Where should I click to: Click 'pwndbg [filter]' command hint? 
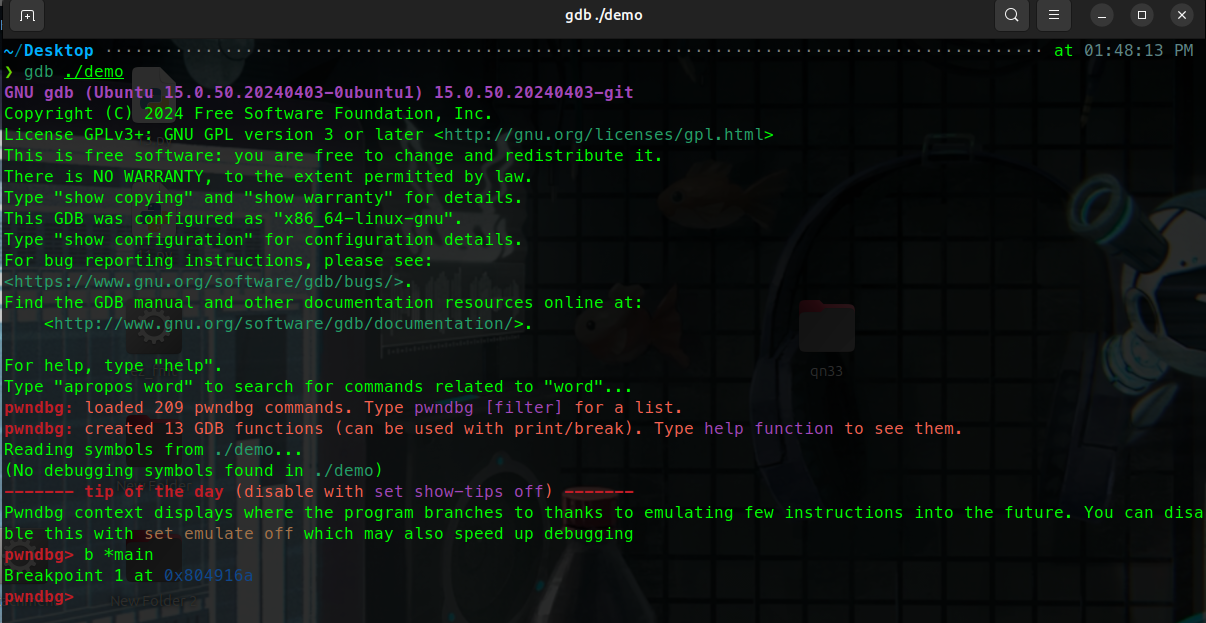pyautogui.click(x=489, y=407)
